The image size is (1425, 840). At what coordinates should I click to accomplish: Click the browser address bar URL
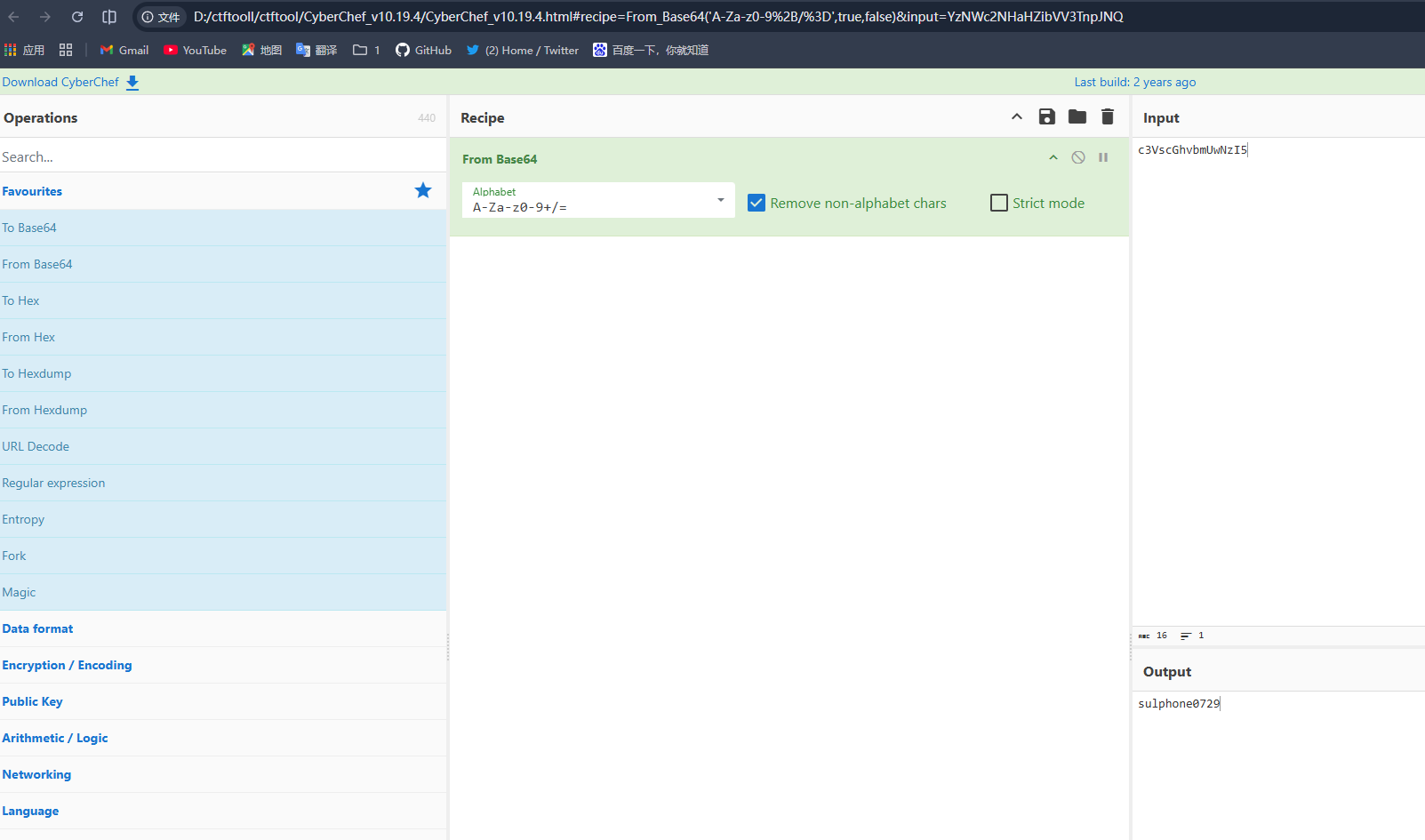pos(658,17)
